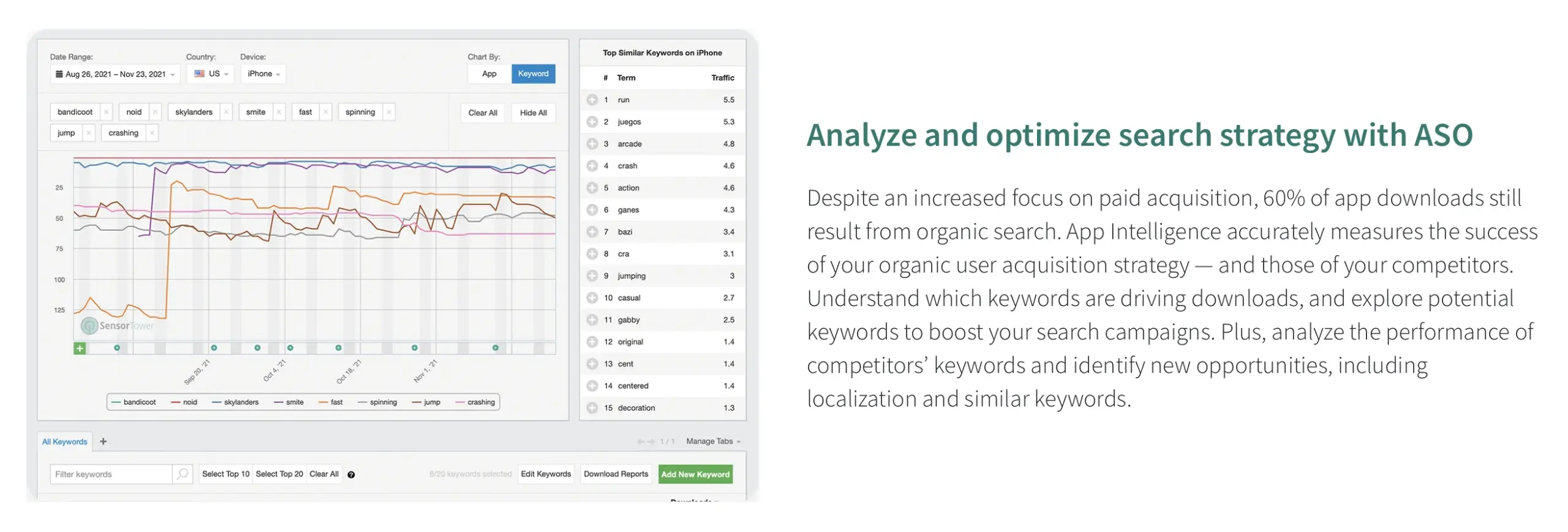Add a new tab with plus icon
Viewport: 1568px width, 532px height.
[103, 441]
